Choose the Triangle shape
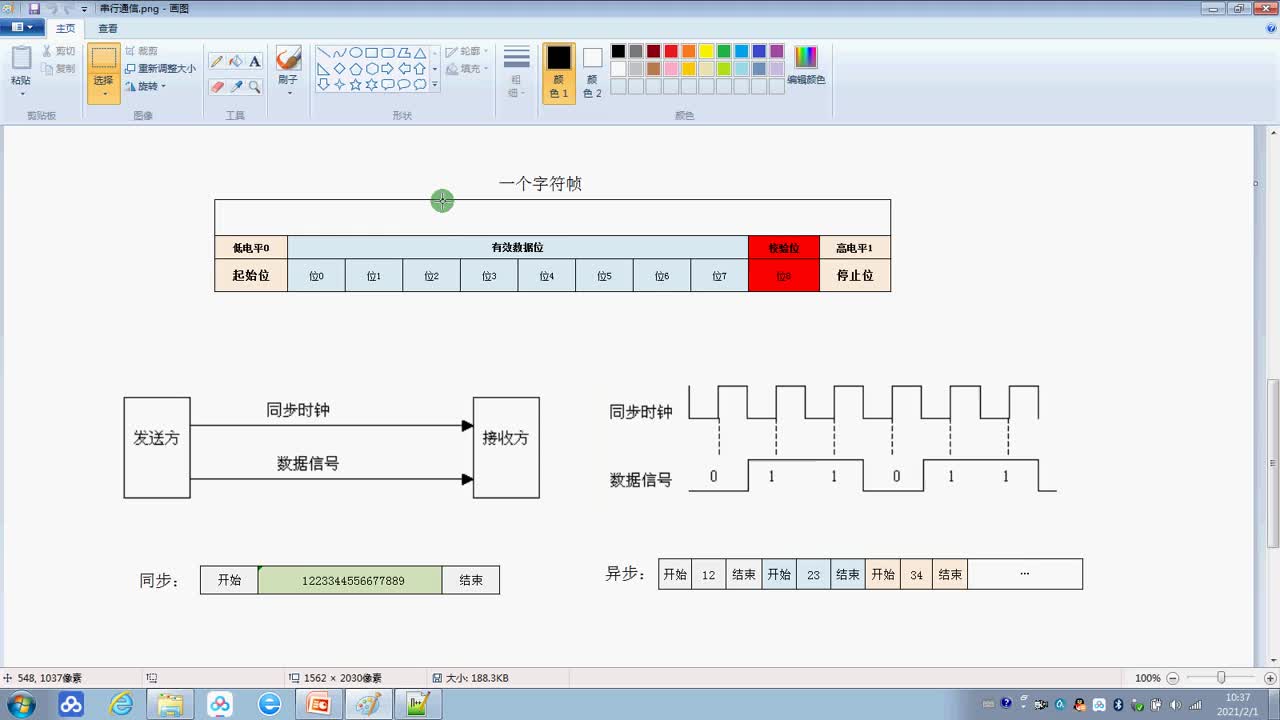Viewport: 1280px width, 720px height. pos(420,53)
